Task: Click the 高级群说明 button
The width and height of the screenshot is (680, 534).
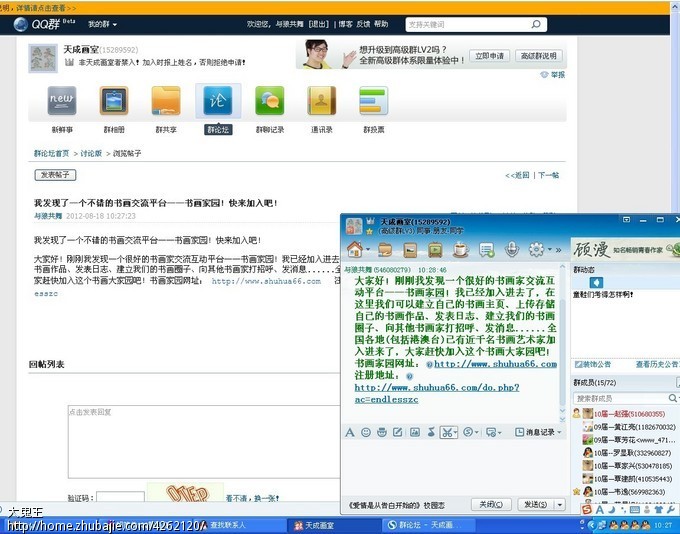Action: point(538,56)
